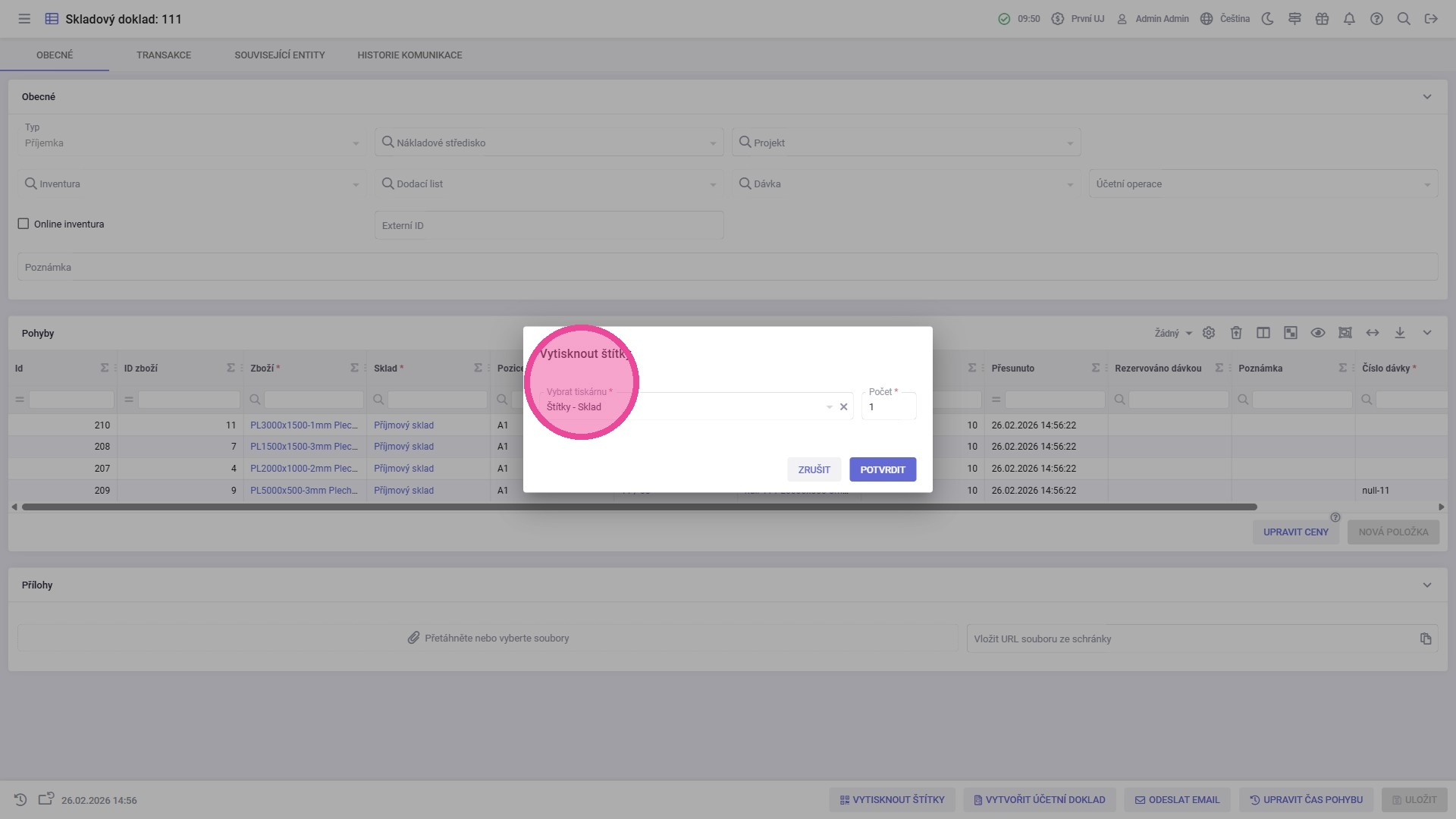Open the Vybrat tiskárnu dropdown arrow
Image resolution: width=1456 pixels, height=819 pixels.
(829, 407)
